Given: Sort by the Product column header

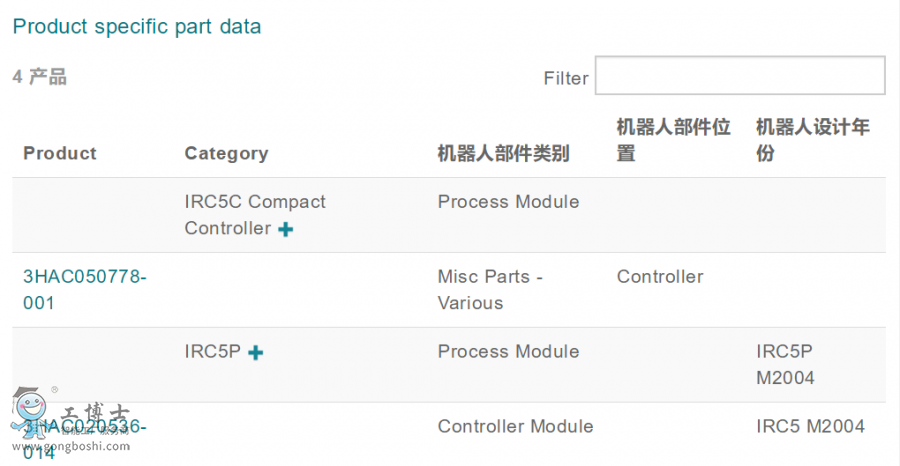Looking at the screenshot, I should click(x=60, y=153).
